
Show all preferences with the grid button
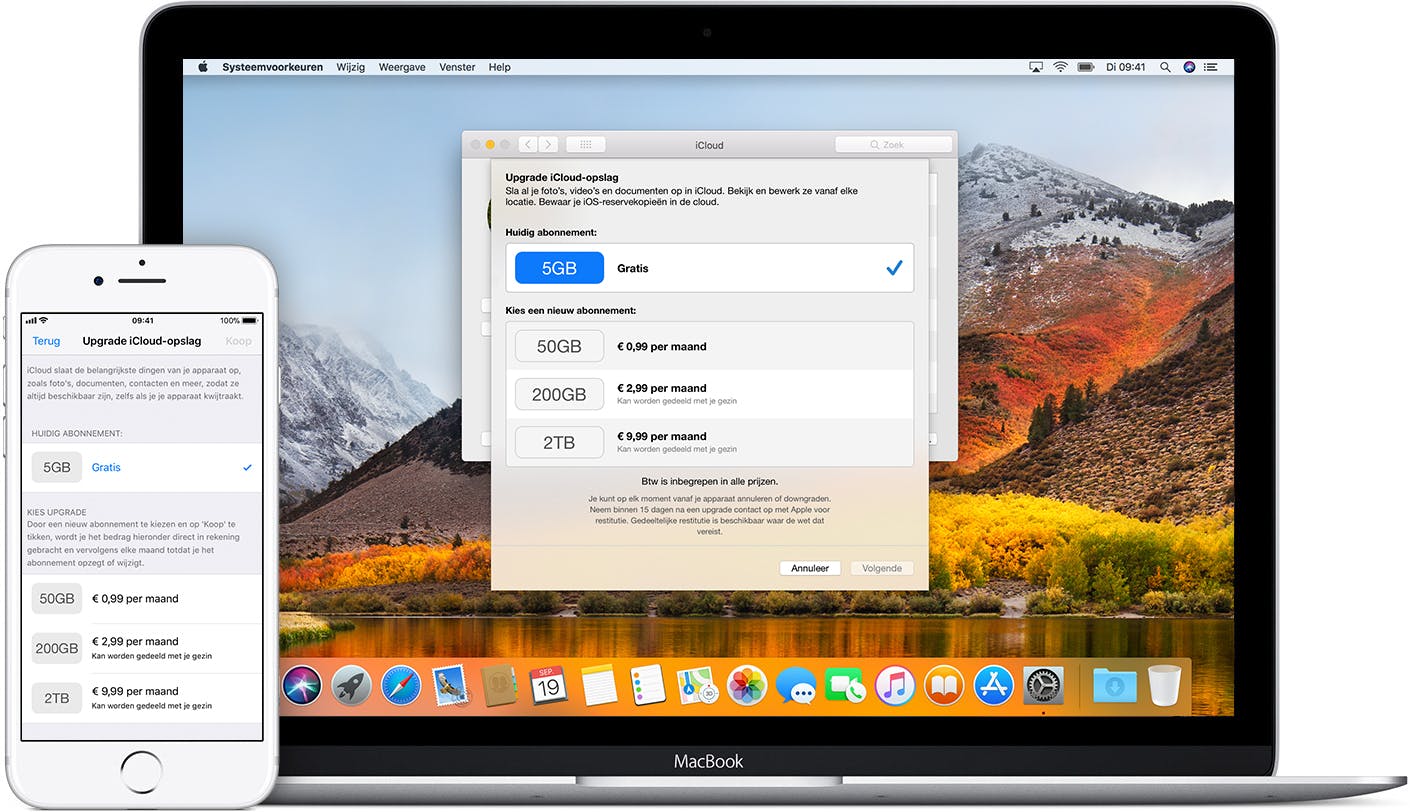pyautogui.click(x=585, y=145)
